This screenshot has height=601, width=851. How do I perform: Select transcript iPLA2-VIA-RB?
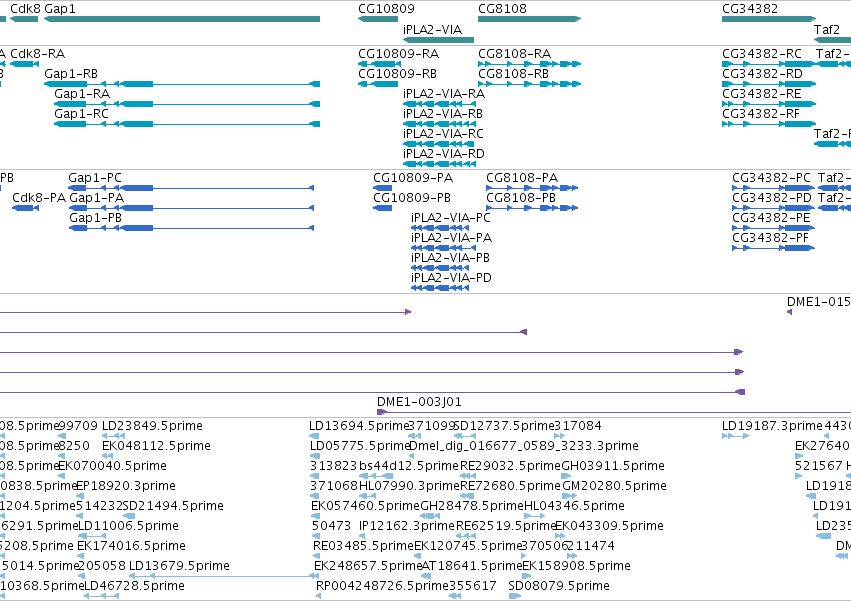click(439, 124)
